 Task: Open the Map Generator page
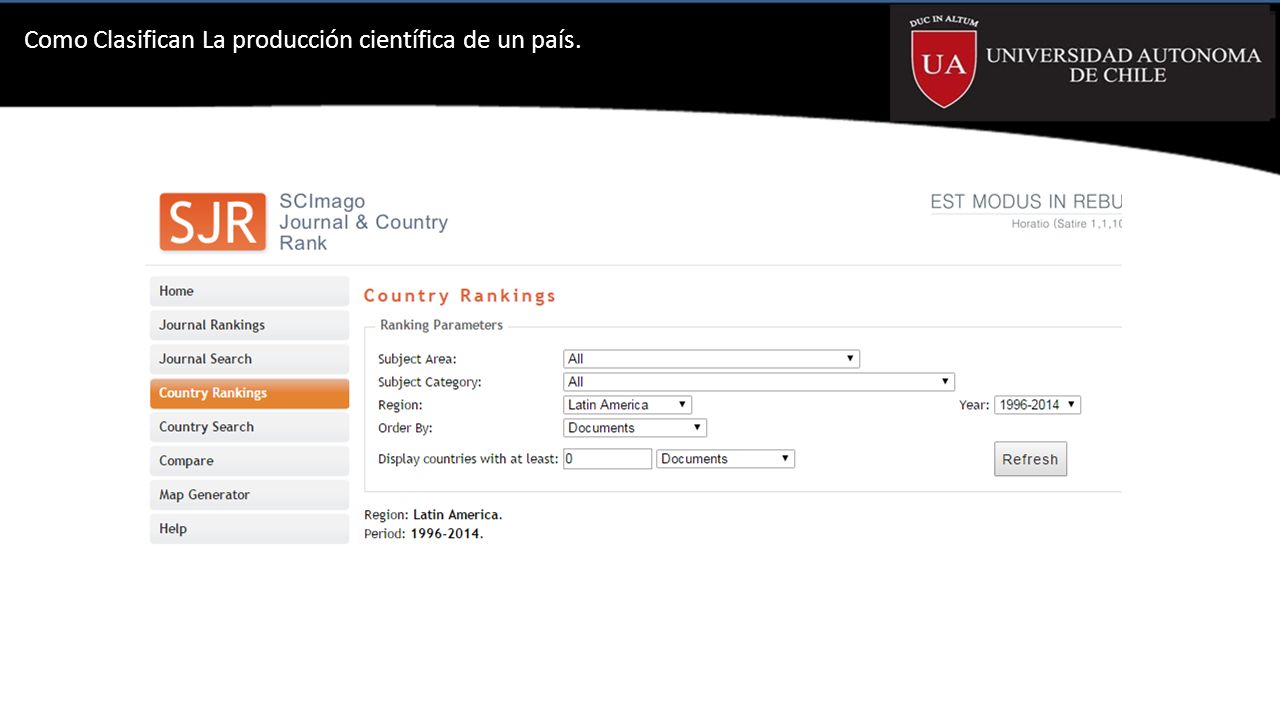coord(249,495)
